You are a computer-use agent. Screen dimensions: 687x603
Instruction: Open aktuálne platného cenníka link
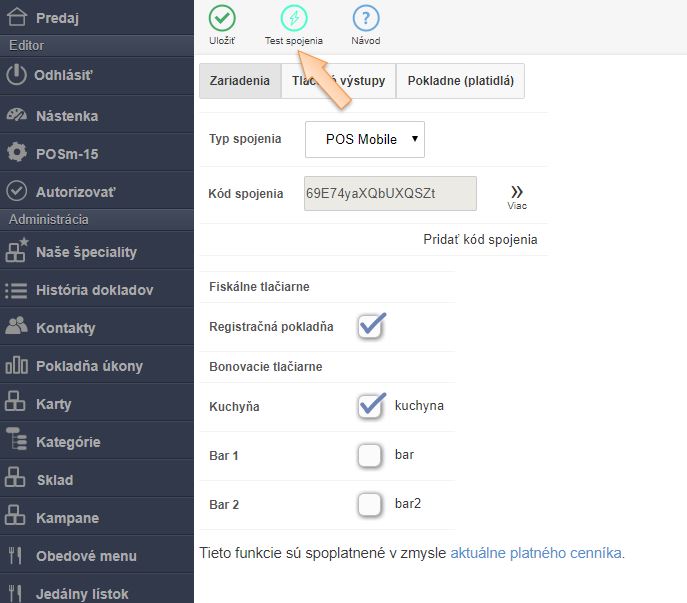[x=537, y=552]
